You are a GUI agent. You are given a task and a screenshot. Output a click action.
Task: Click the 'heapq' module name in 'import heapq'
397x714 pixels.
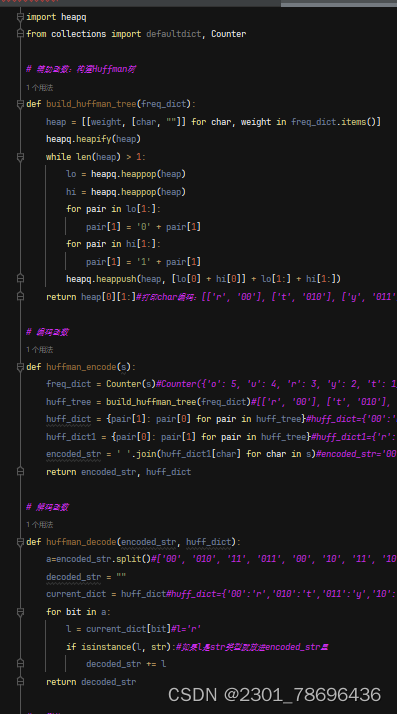tap(74, 17)
